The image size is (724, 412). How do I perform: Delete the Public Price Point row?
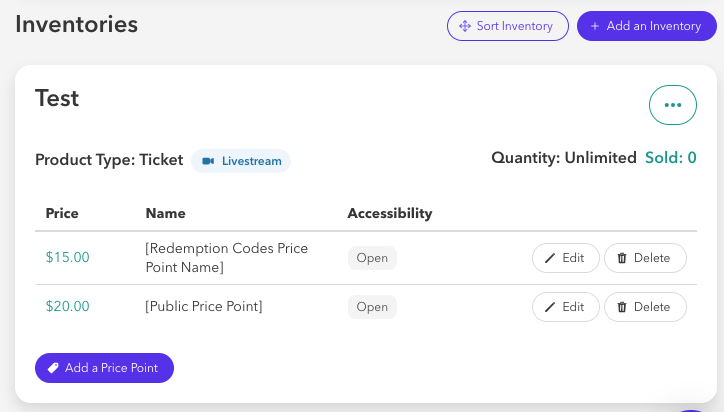click(645, 307)
